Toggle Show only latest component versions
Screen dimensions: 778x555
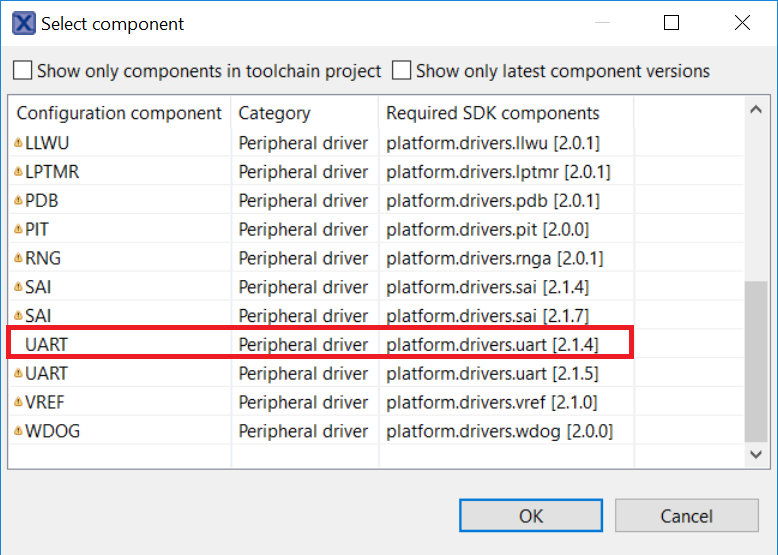pos(402,71)
